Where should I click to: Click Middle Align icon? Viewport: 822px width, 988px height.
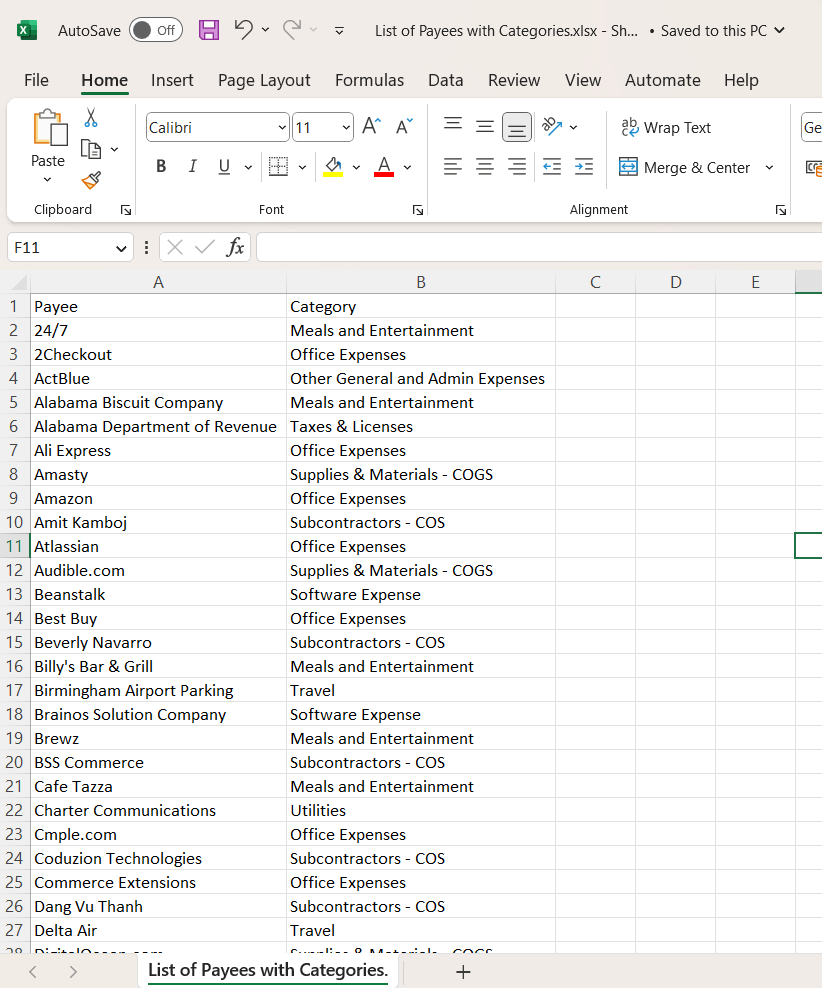pos(484,126)
